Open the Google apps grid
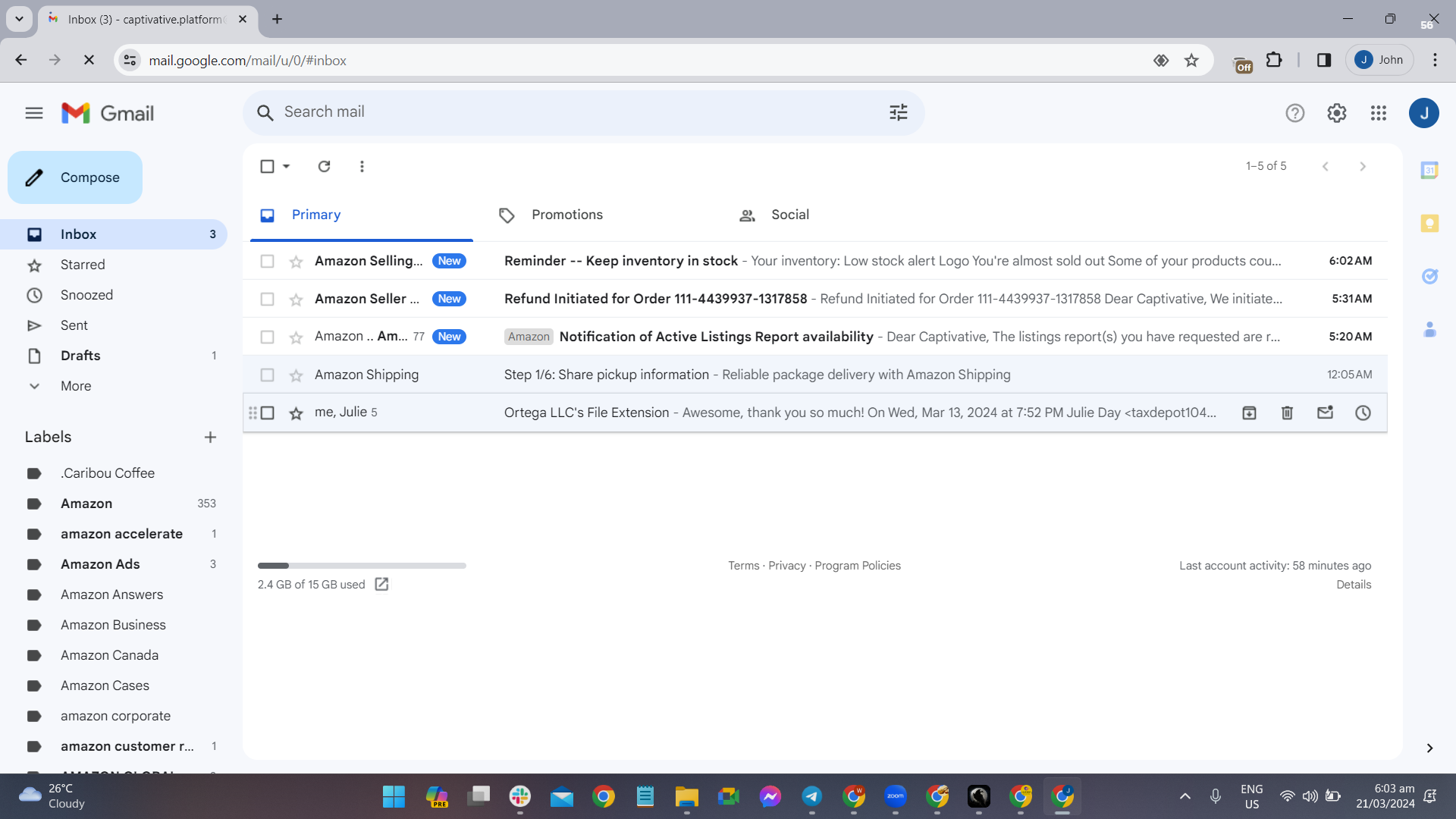This screenshot has width=1456, height=819. point(1379,113)
